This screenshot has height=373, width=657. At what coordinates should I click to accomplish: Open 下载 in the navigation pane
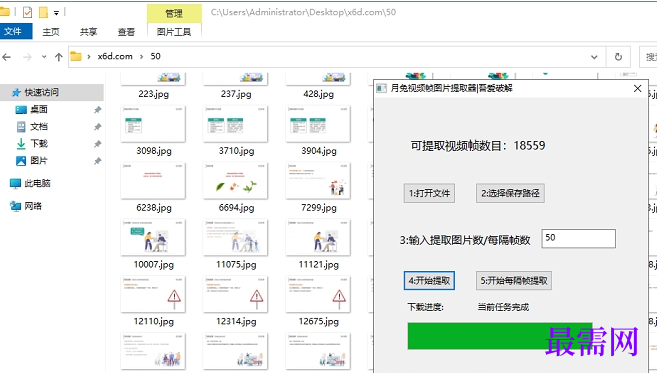pyautogui.click(x=39, y=144)
